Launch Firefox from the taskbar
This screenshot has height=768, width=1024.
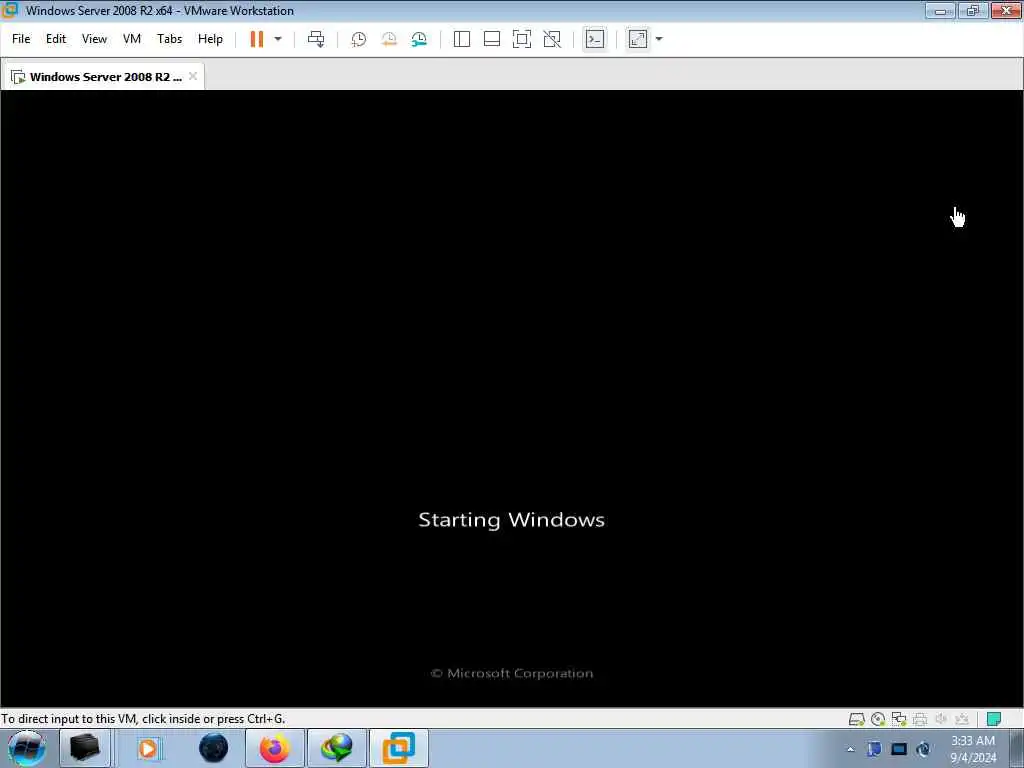[x=275, y=748]
